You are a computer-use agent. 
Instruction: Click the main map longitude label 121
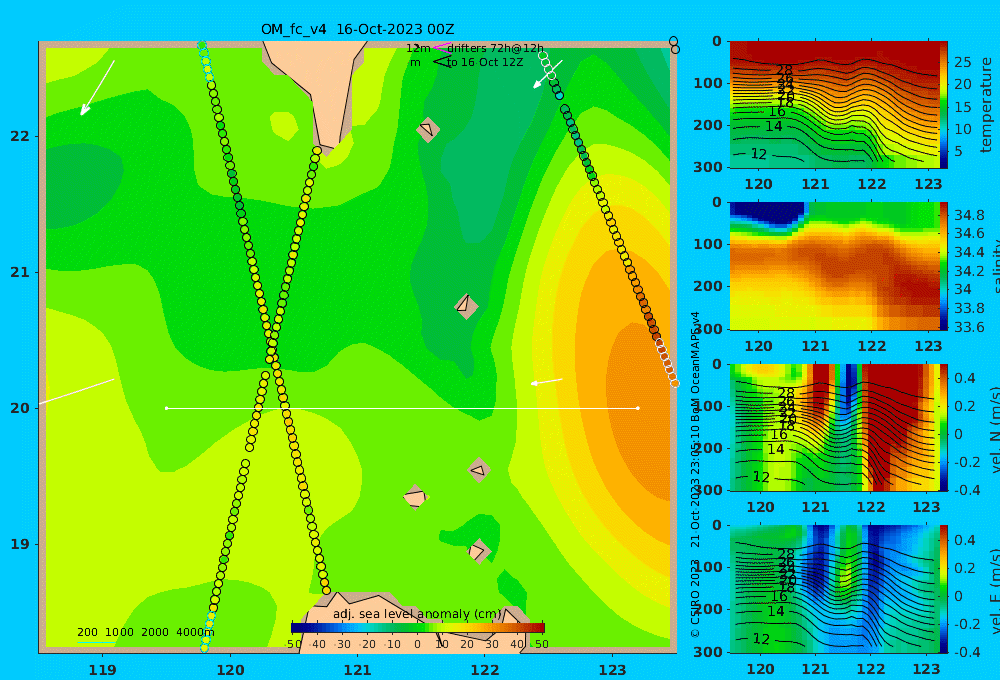(x=358, y=670)
